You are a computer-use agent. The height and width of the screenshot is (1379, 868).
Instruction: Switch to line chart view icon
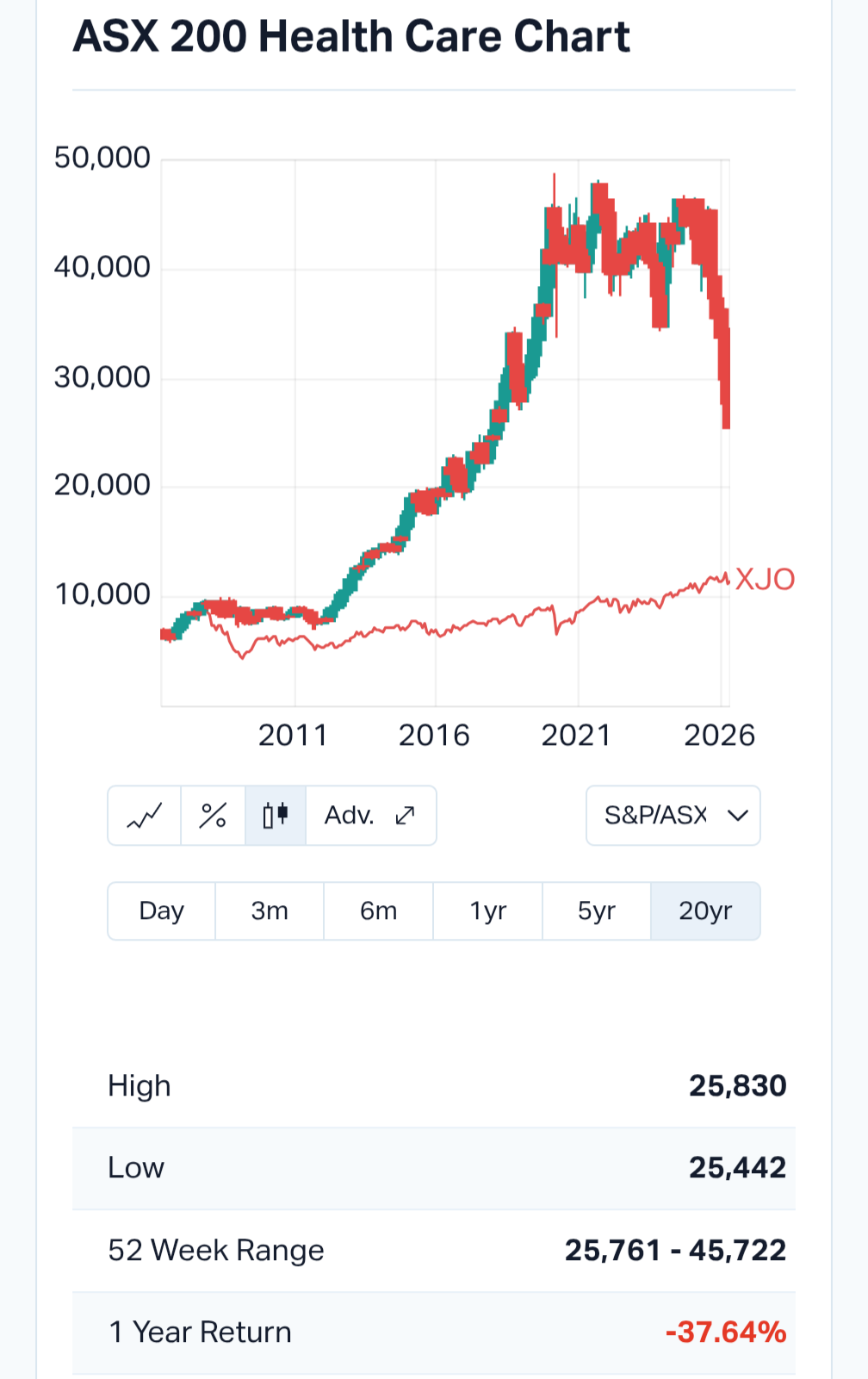(x=145, y=815)
